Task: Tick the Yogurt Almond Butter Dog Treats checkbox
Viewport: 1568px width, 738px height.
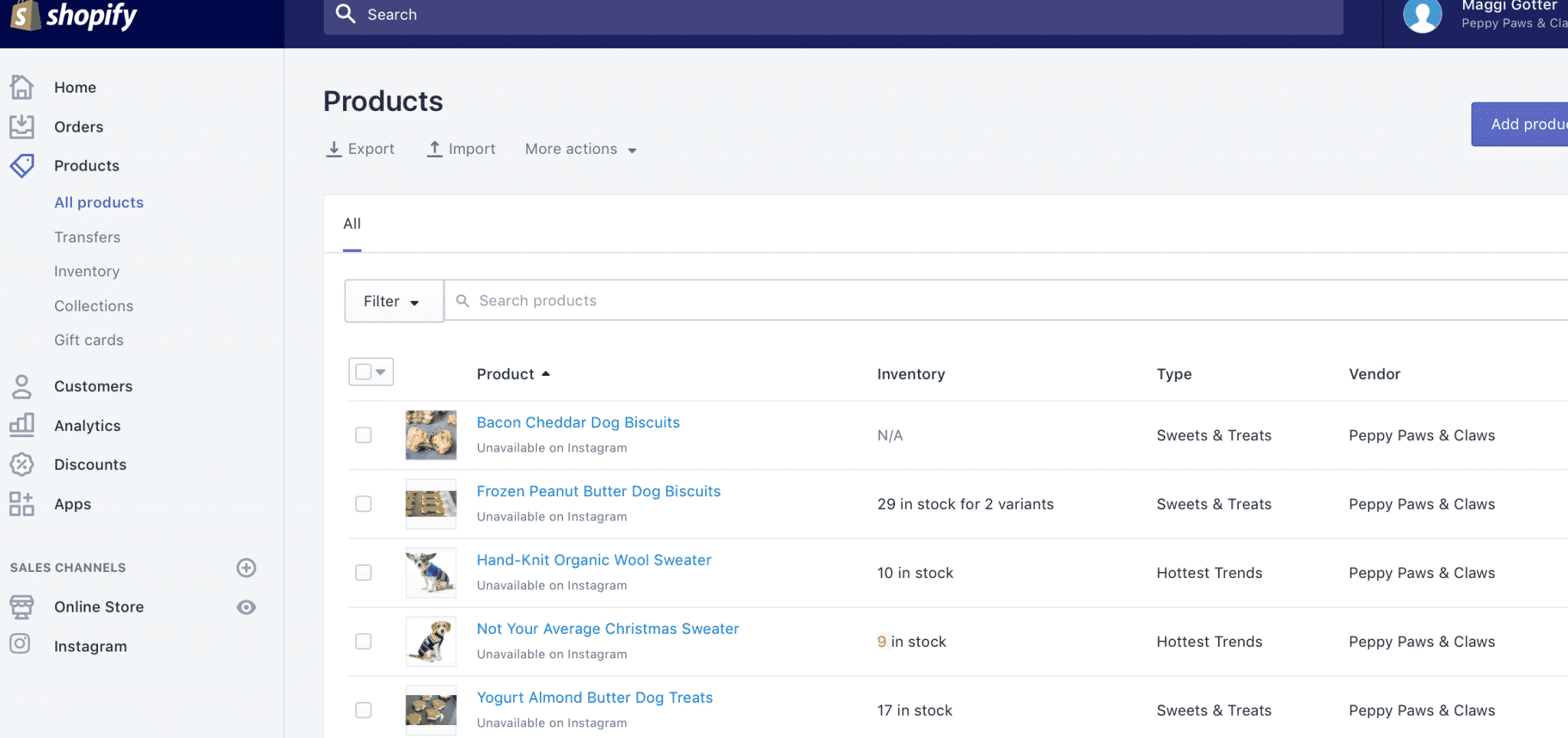Action: (x=364, y=710)
